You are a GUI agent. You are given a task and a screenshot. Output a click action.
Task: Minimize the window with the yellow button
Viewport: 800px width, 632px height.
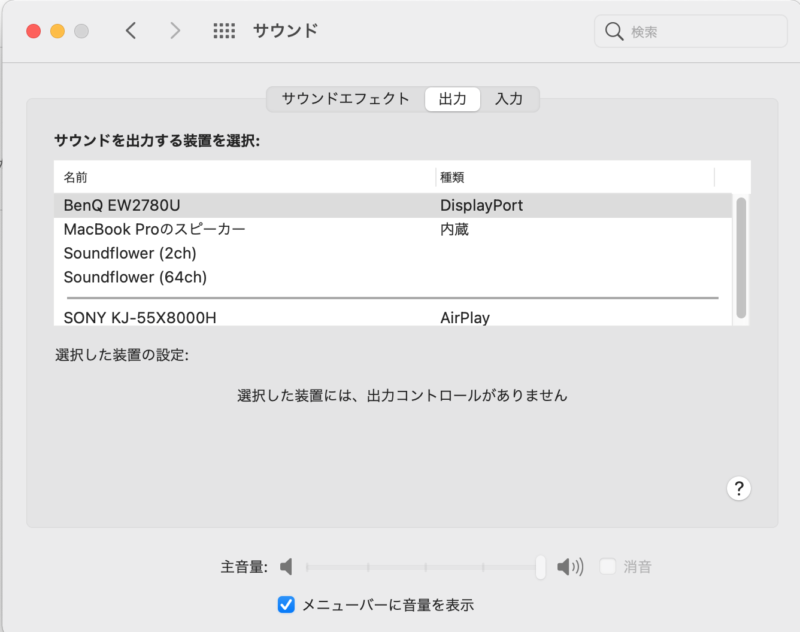[x=58, y=31]
